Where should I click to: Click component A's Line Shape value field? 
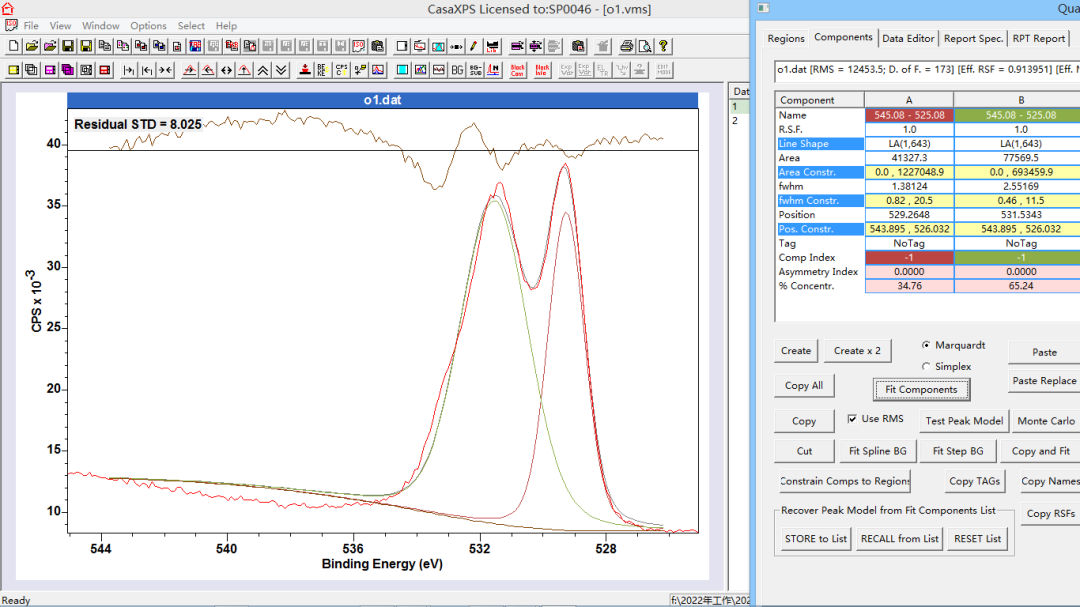[x=908, y=144]
